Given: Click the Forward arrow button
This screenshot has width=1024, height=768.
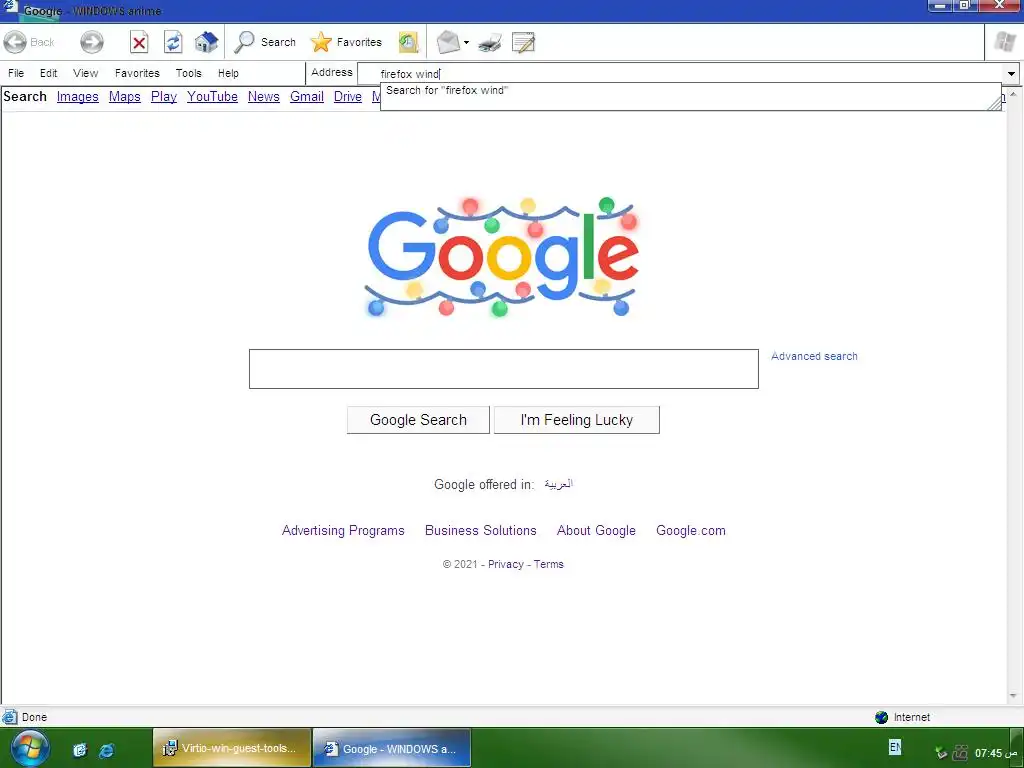Looking at the screenshot, I should 91,42.
